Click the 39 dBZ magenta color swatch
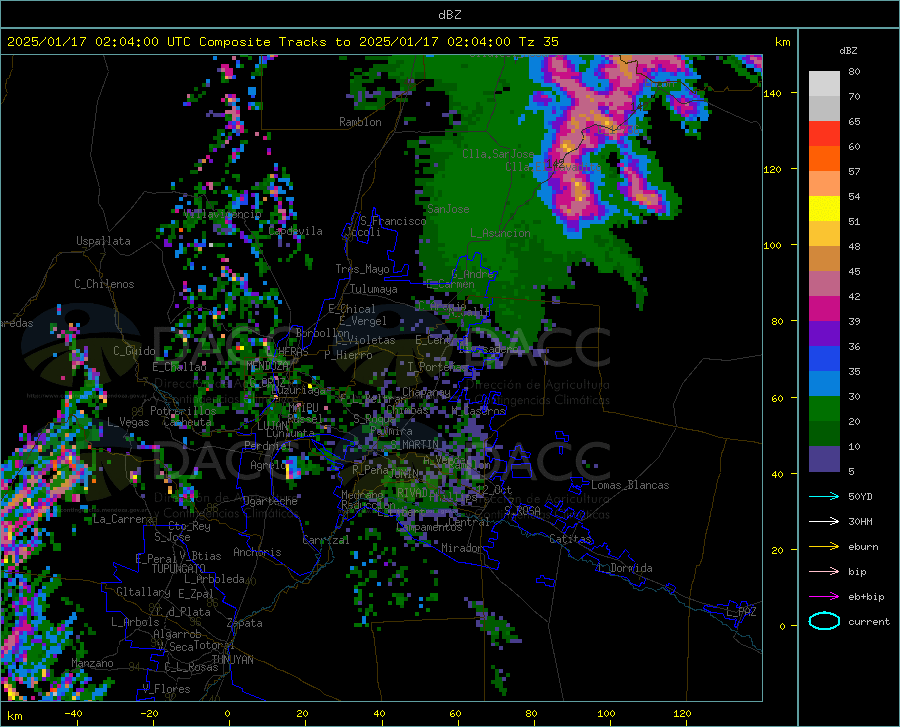Viewport: 900px width, 727px height. pyautogui.click(x=824, y=309)
